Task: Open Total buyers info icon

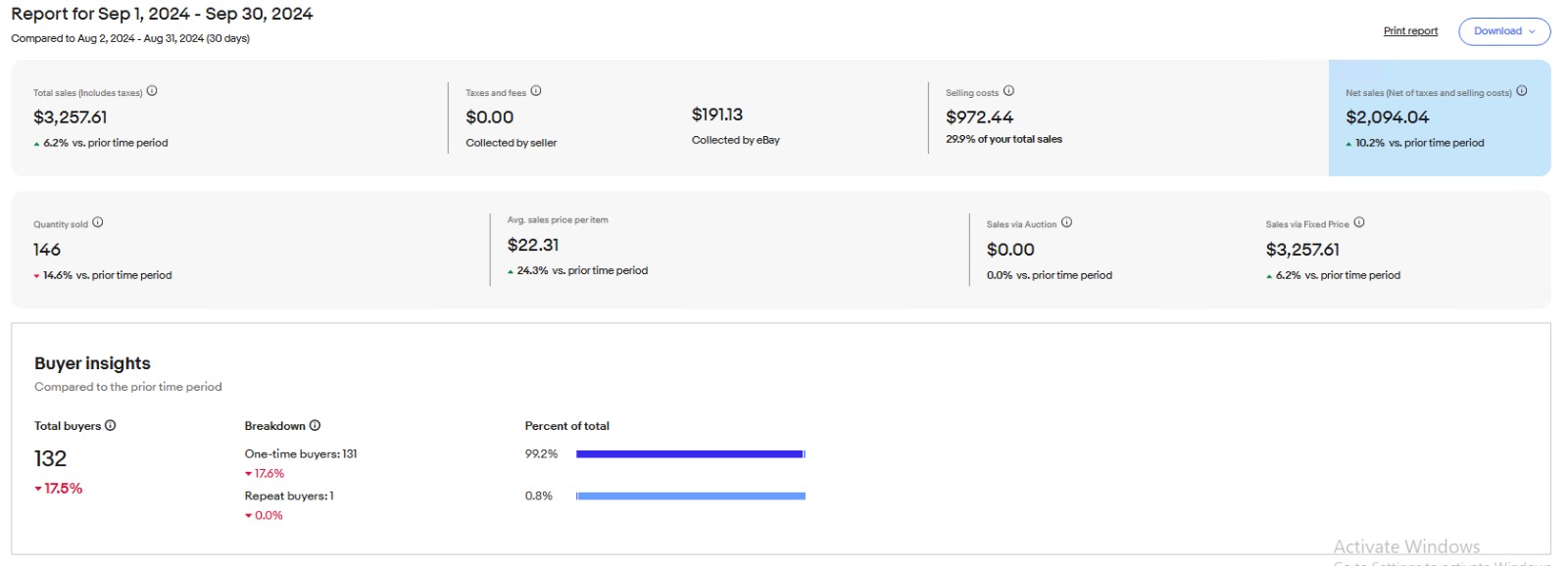Action: (x=111, y=425)
